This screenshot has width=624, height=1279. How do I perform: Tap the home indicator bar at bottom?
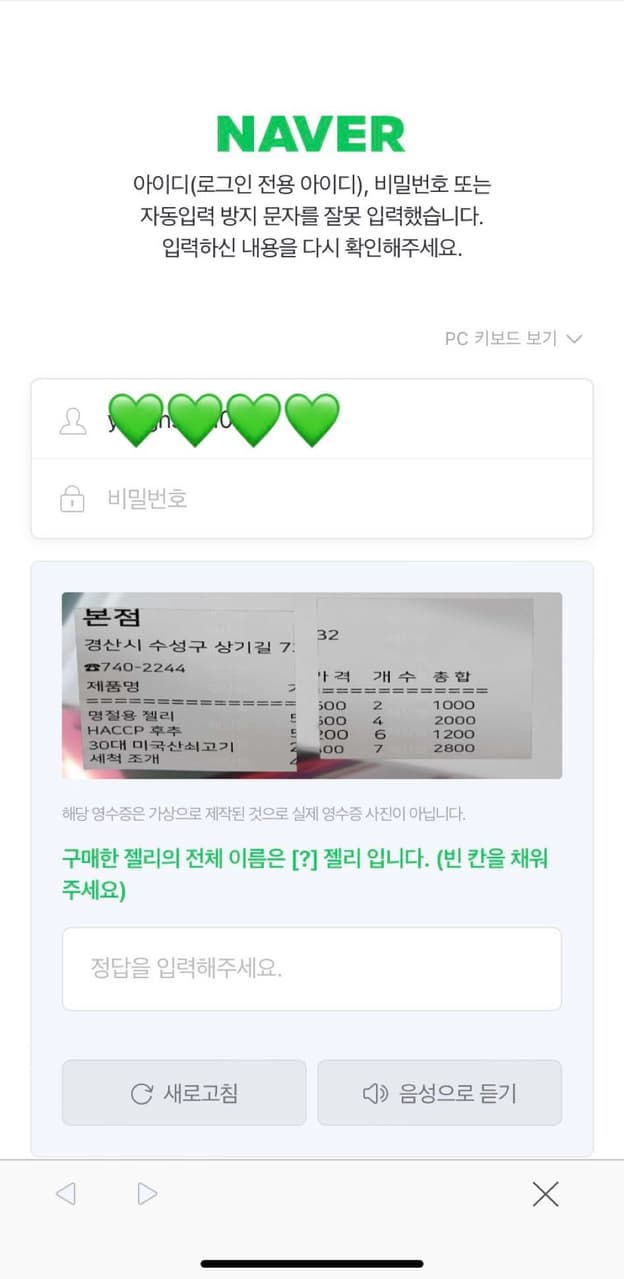tap(311, 1264)
